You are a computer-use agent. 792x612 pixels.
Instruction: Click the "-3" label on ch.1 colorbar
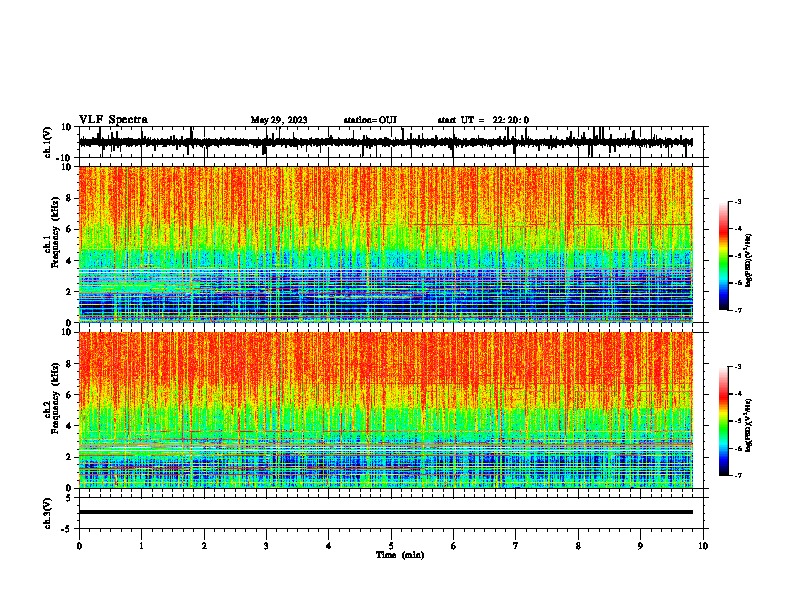(x=738, y=201)
